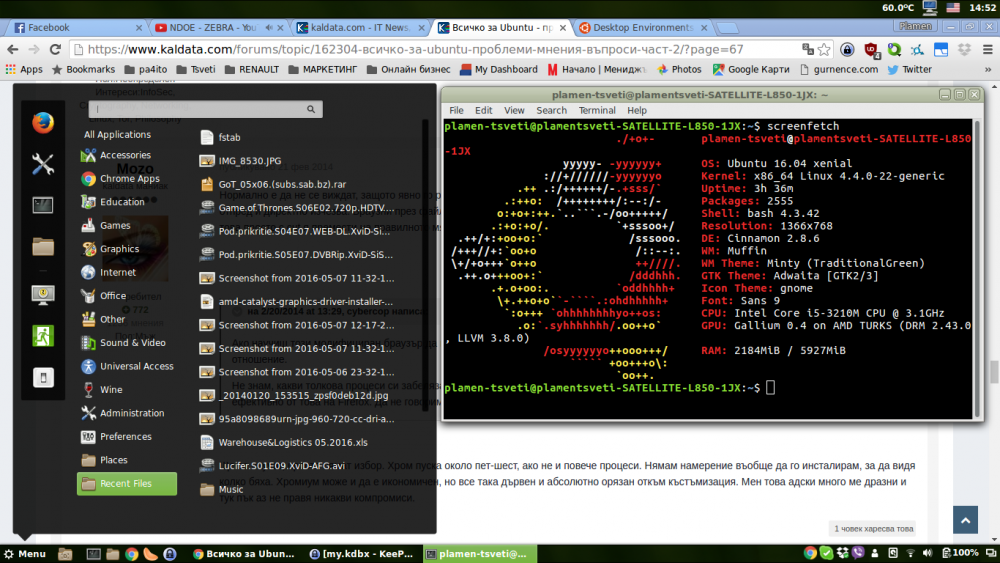Switch to the kaldata.com - IT News tab
1000x563 pixels.
click(360, 27)
